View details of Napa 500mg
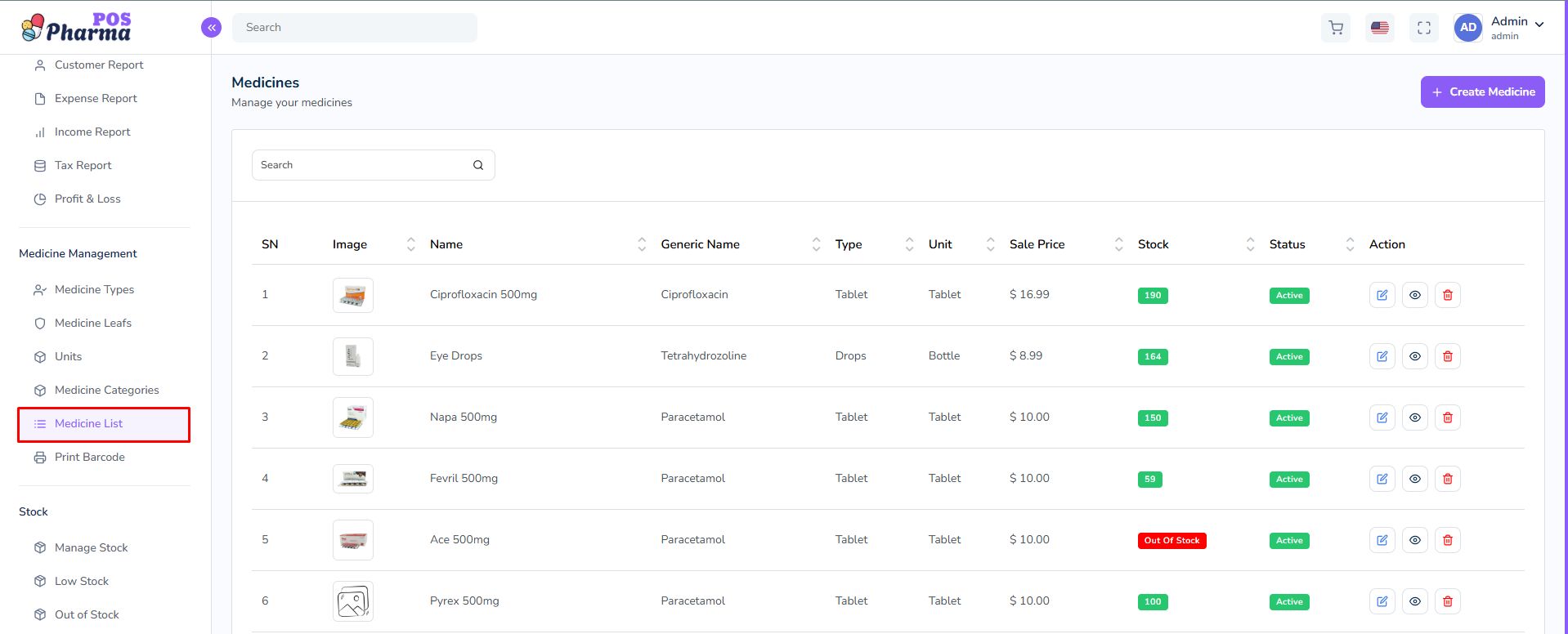Screen dimensions: 1568x634 click(1414, 417)
